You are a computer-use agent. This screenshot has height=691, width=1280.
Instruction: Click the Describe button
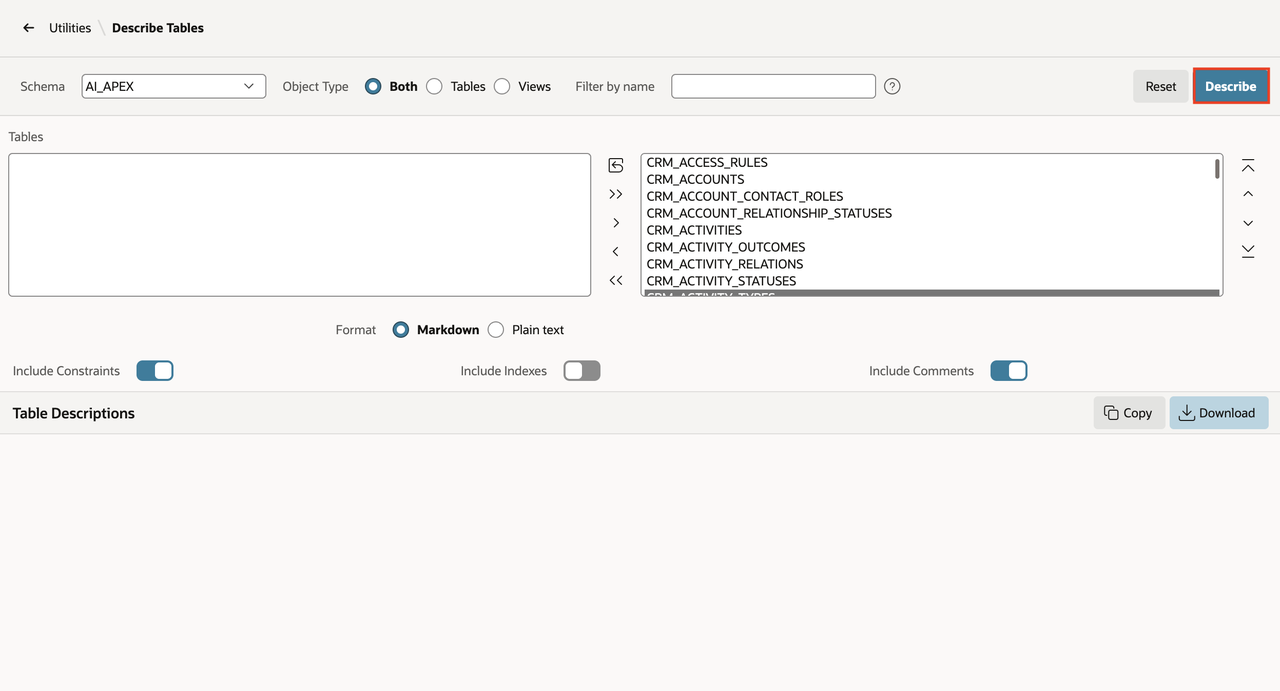[1231, 86]
